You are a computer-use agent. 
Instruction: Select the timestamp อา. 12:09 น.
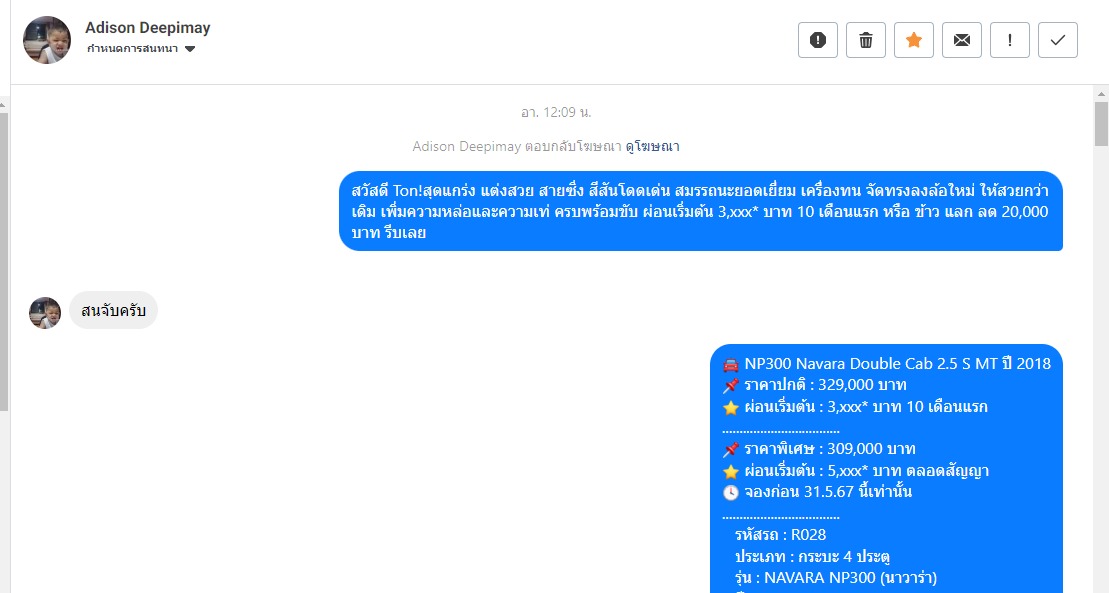556,112
